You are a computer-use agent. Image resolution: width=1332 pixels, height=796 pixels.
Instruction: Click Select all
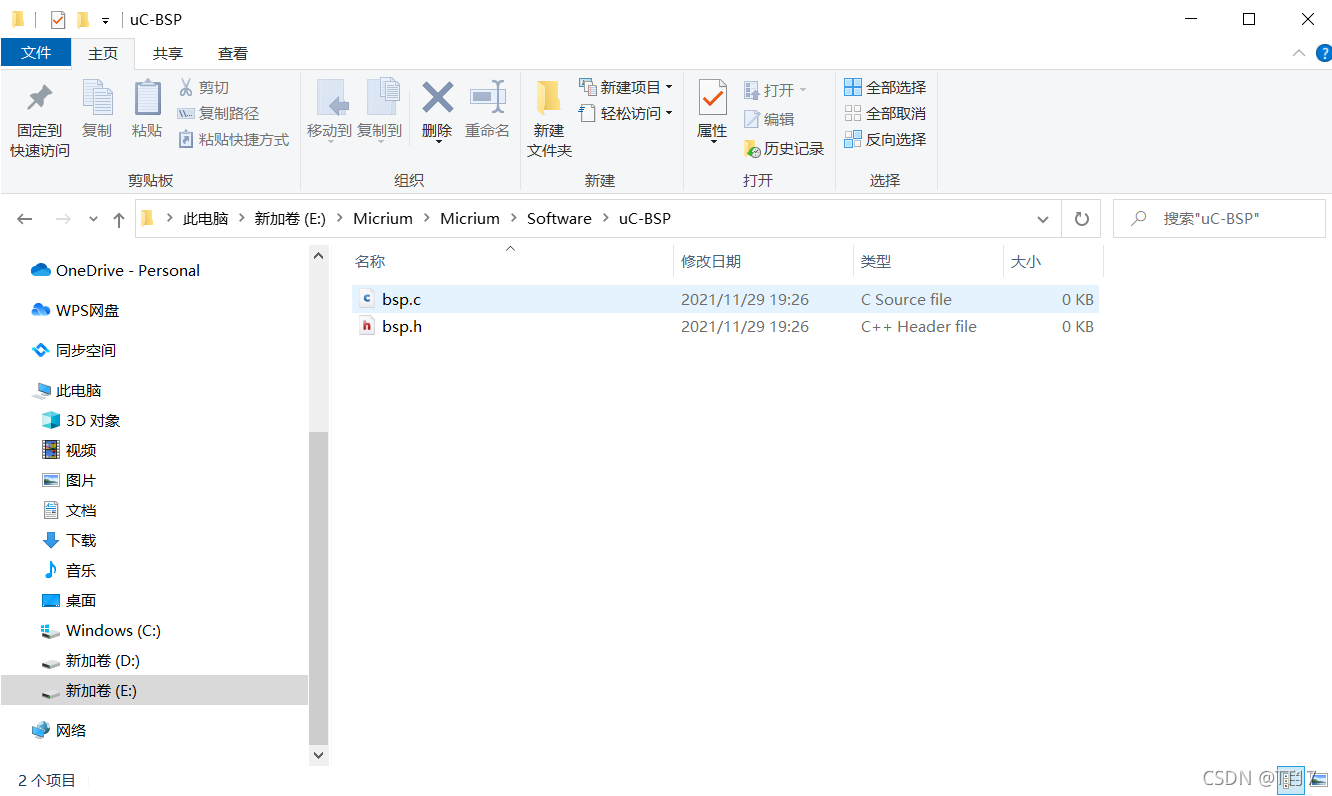[x=885, y=88]
